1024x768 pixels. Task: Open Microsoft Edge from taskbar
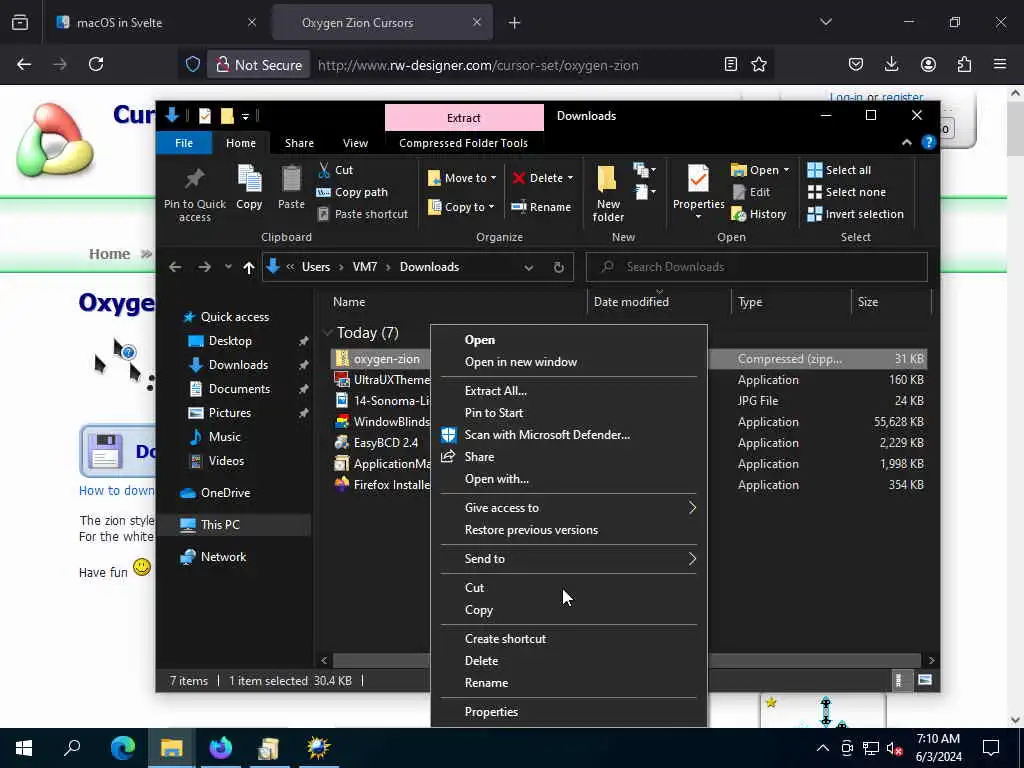point(122,748)
